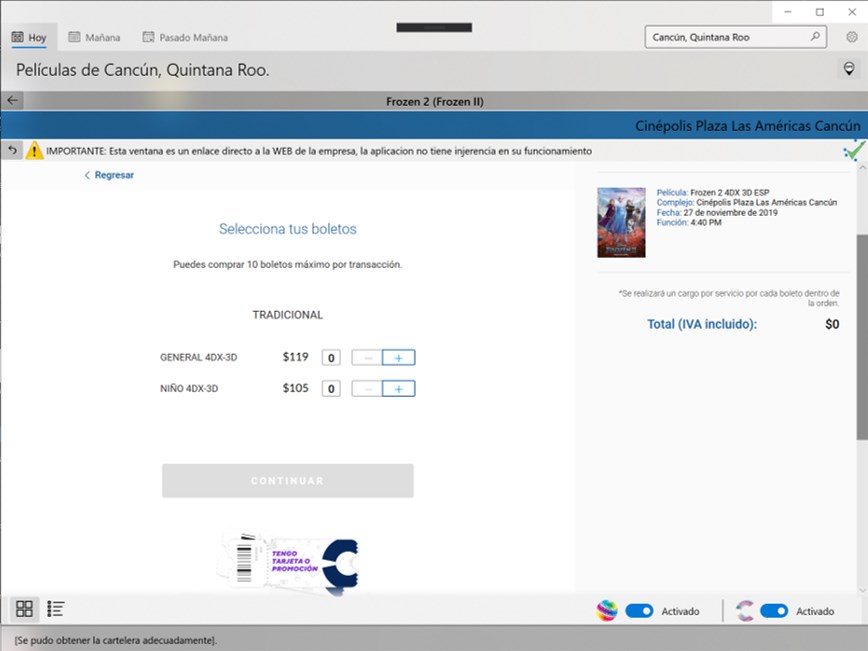Screen dimensions: 868x651
Task: Click the Regresar link
Action: [x=110, y=175]
